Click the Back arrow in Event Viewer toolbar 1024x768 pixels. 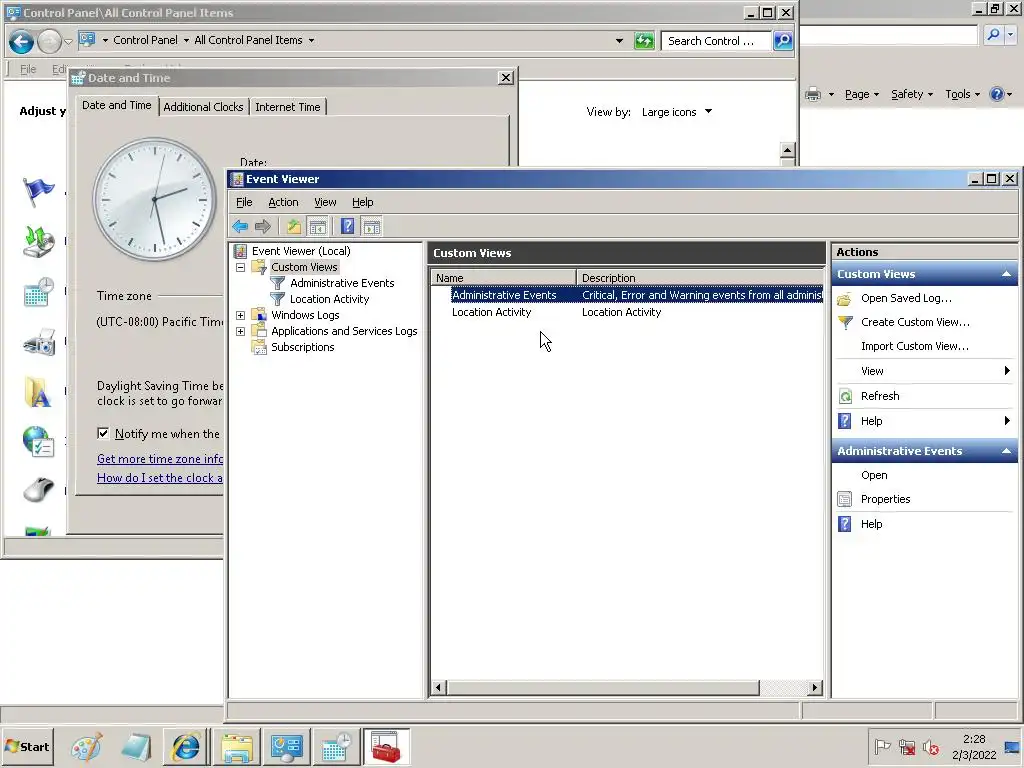pos(240,227)
